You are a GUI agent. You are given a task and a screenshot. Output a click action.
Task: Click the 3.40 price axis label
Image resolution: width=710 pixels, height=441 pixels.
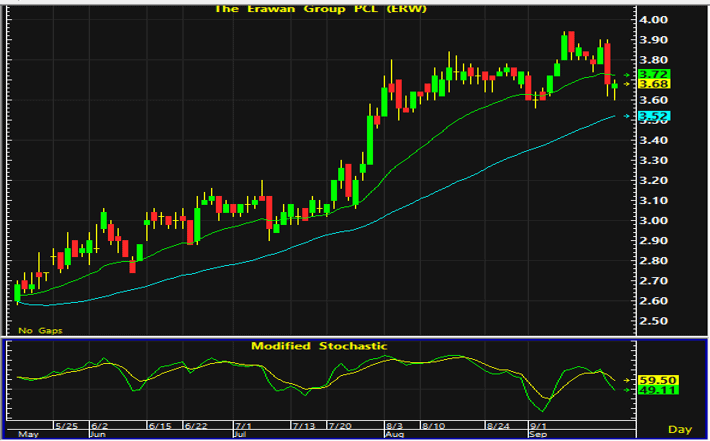click(x=654, y=140)
